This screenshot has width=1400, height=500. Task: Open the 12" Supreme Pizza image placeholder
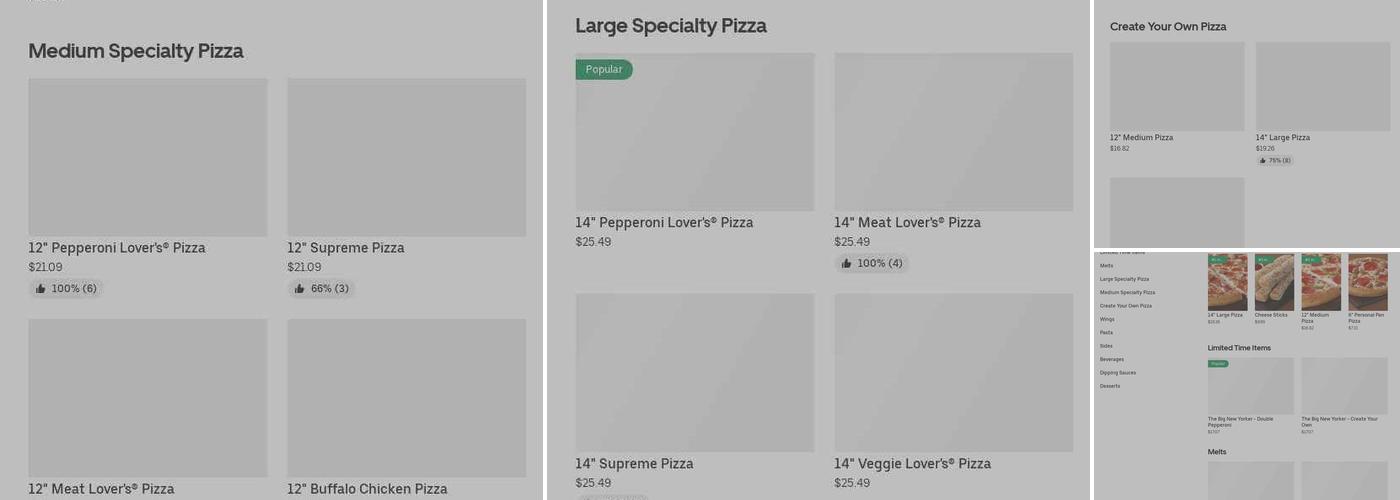[406, 157]
